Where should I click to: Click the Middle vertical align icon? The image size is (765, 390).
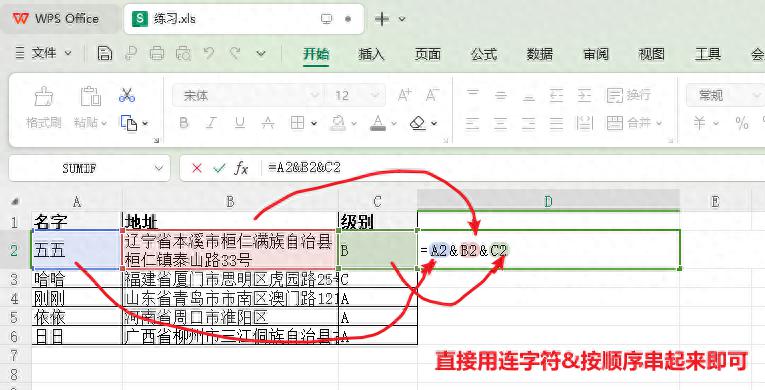coord(501,95)
